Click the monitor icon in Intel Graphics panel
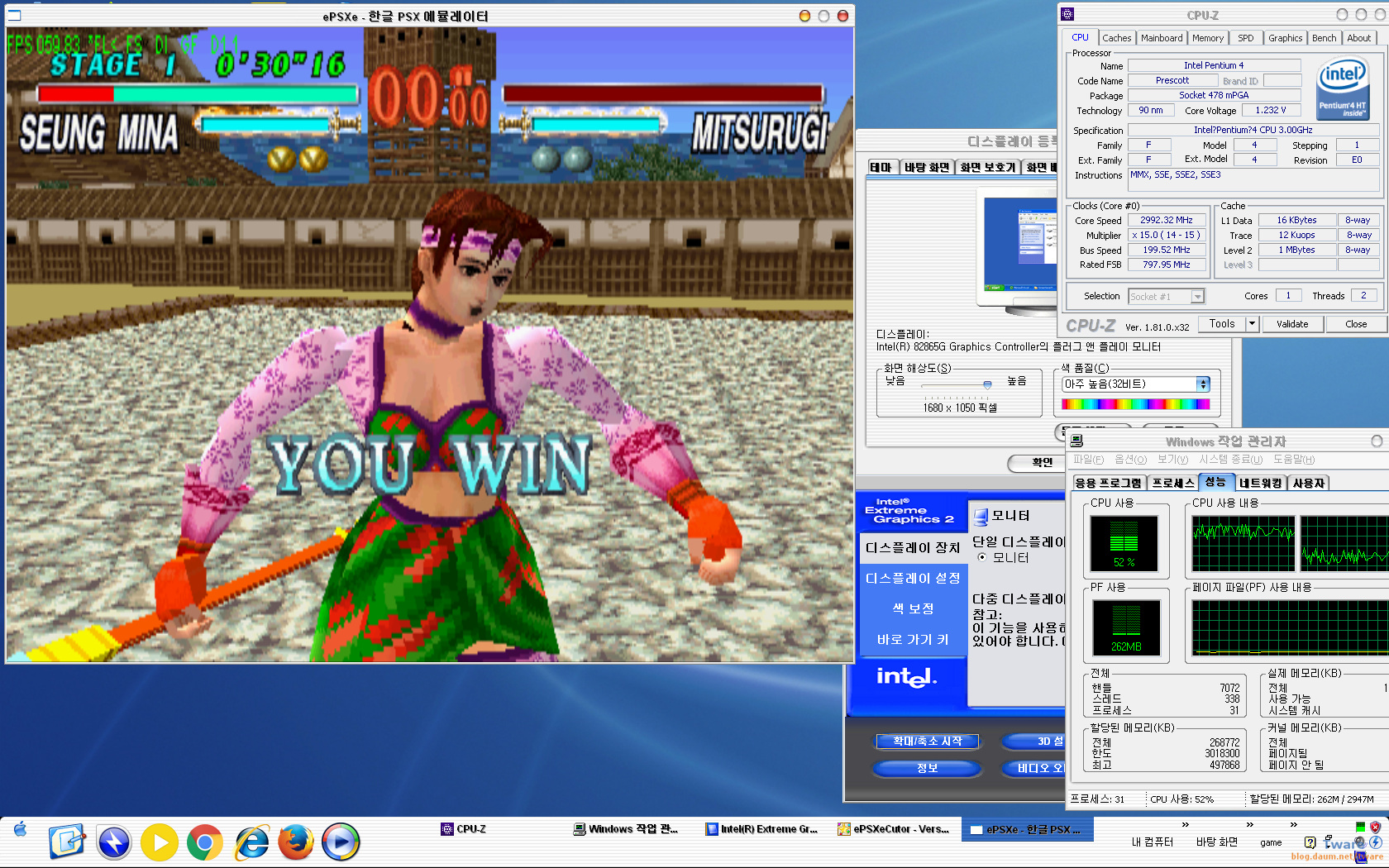This screenshot has width=1389, height=868. pyautogui.click(x=981, y=517)
